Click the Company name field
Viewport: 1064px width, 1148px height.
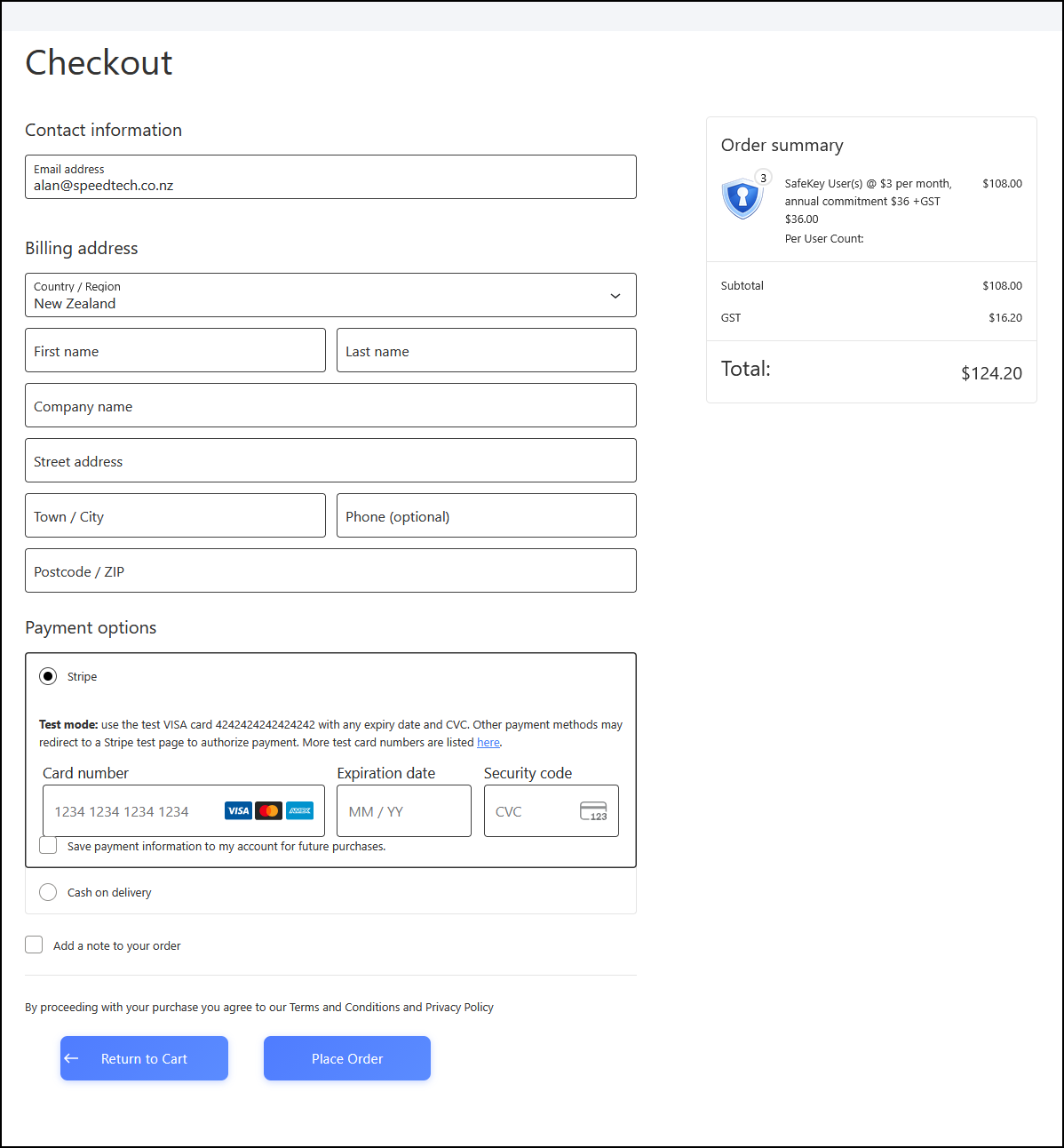pos(330,406)
